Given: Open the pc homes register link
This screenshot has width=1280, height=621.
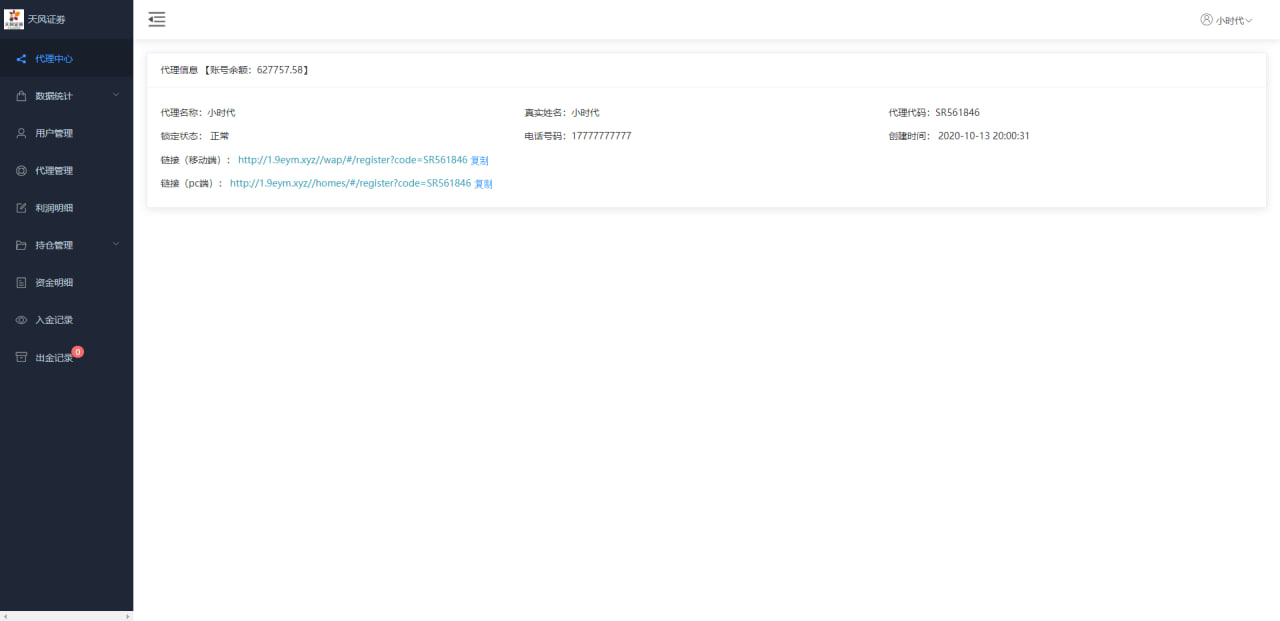Looking at the screenshot, I should coord(350,183).
